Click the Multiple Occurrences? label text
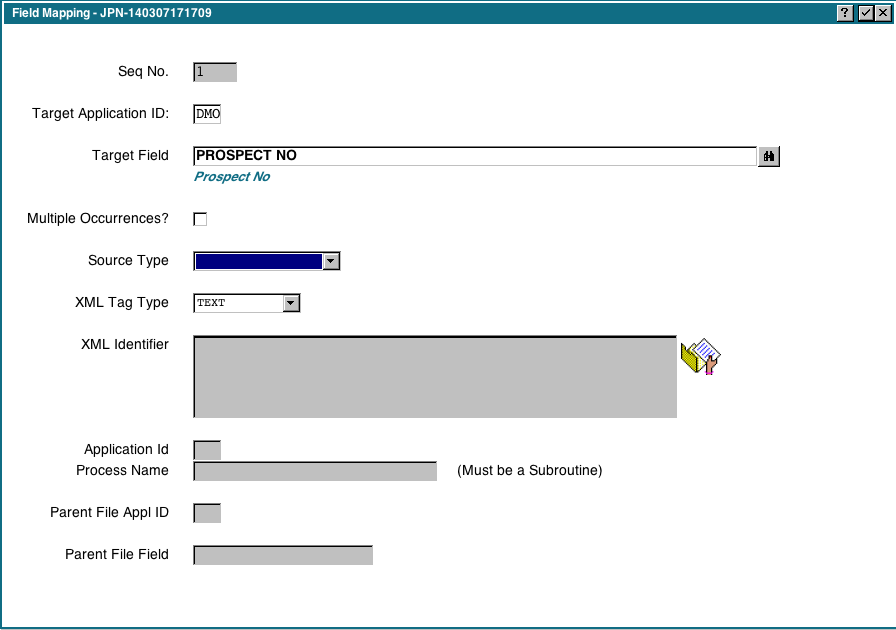The height and width of the screenshot is (630, 896). (98, 219)
